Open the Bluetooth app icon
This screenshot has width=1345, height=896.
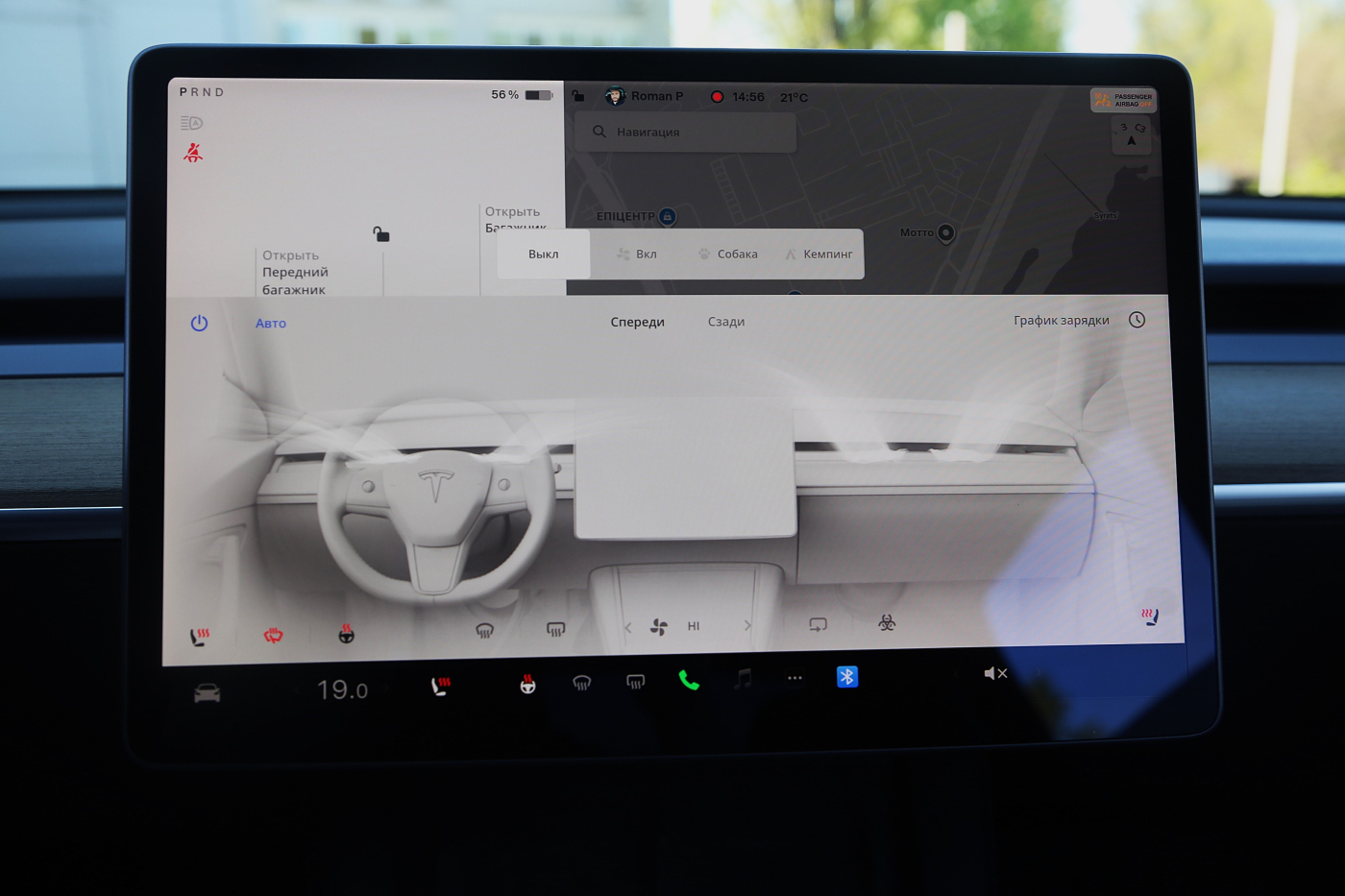[847, 677]
